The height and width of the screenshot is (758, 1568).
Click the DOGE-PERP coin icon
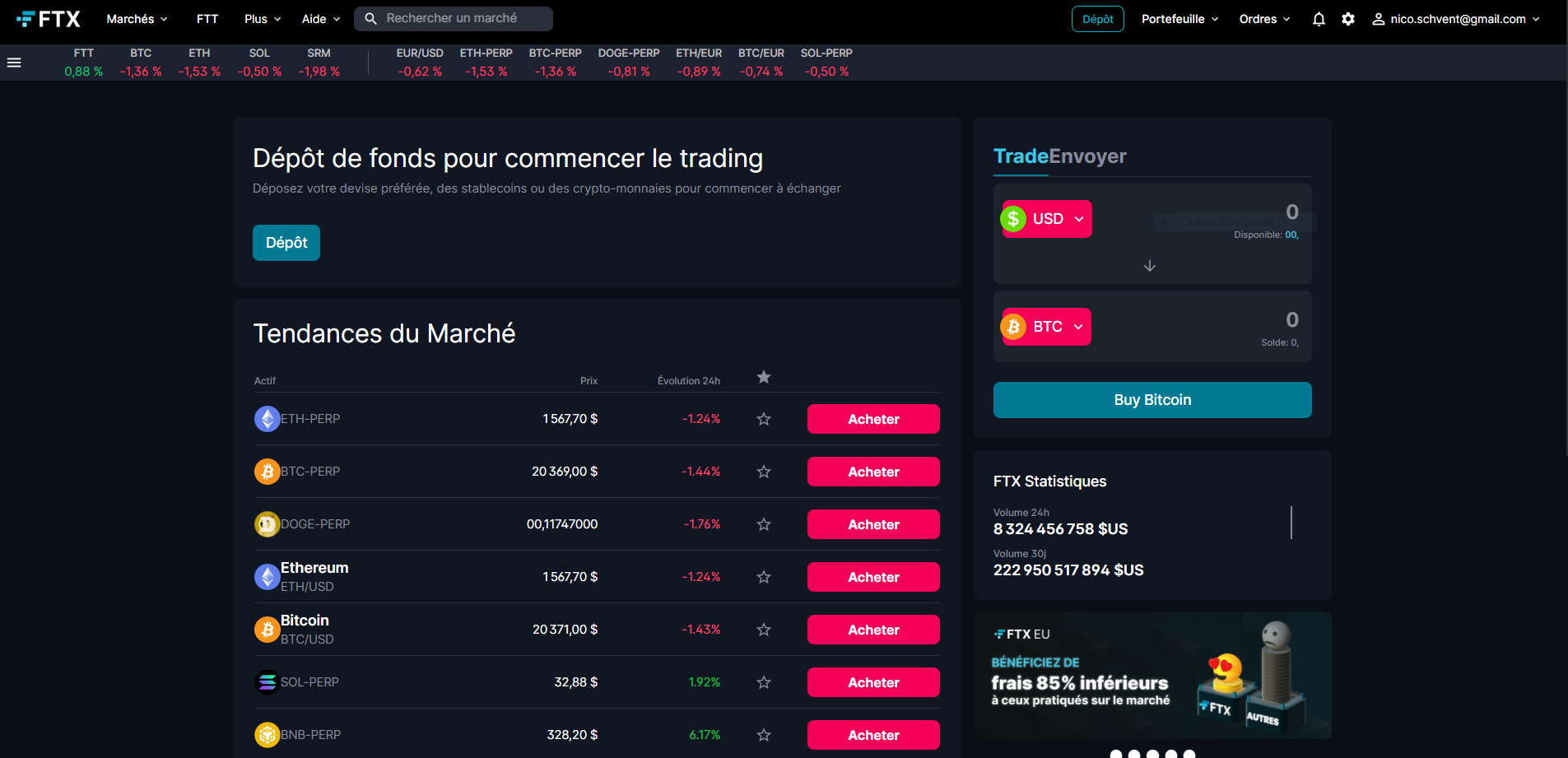pyautogui.click(x=267, y=524)
